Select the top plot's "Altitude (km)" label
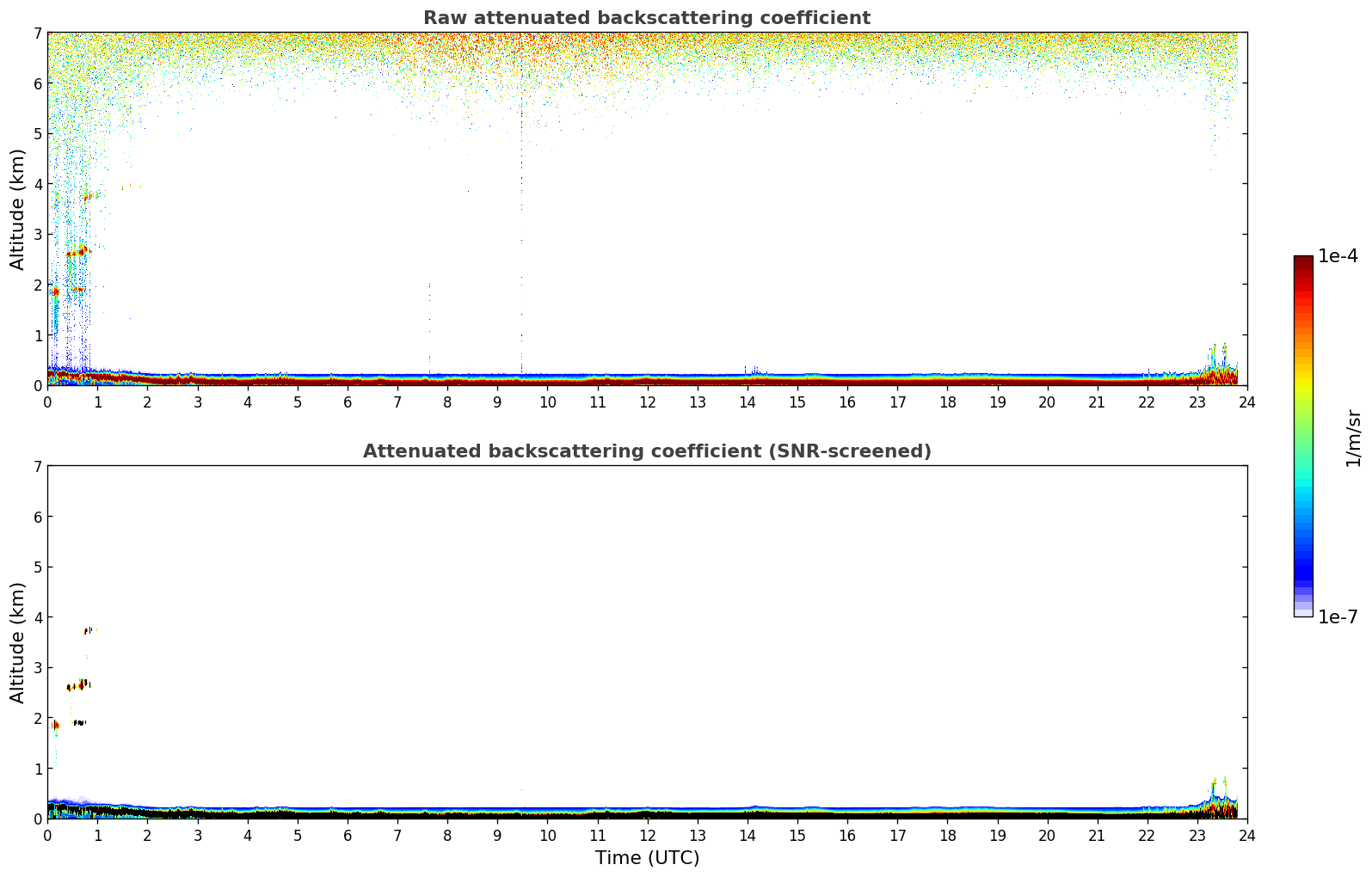 pos(18,209)
